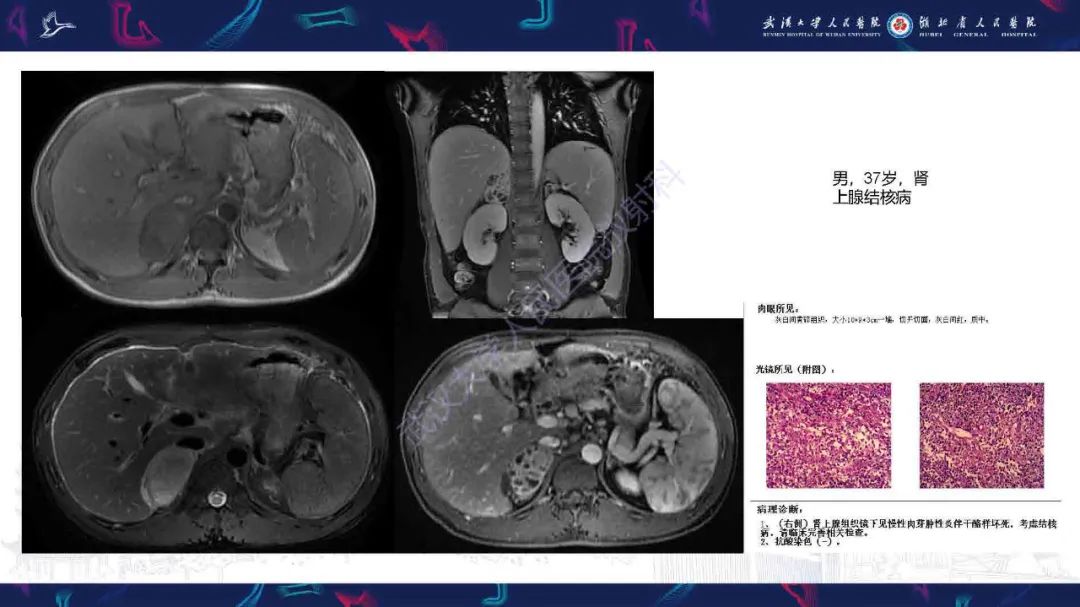1080x607 pixels.
Task: Select the bottom-left axial T2 MRI image
Action: pos(207,435)
